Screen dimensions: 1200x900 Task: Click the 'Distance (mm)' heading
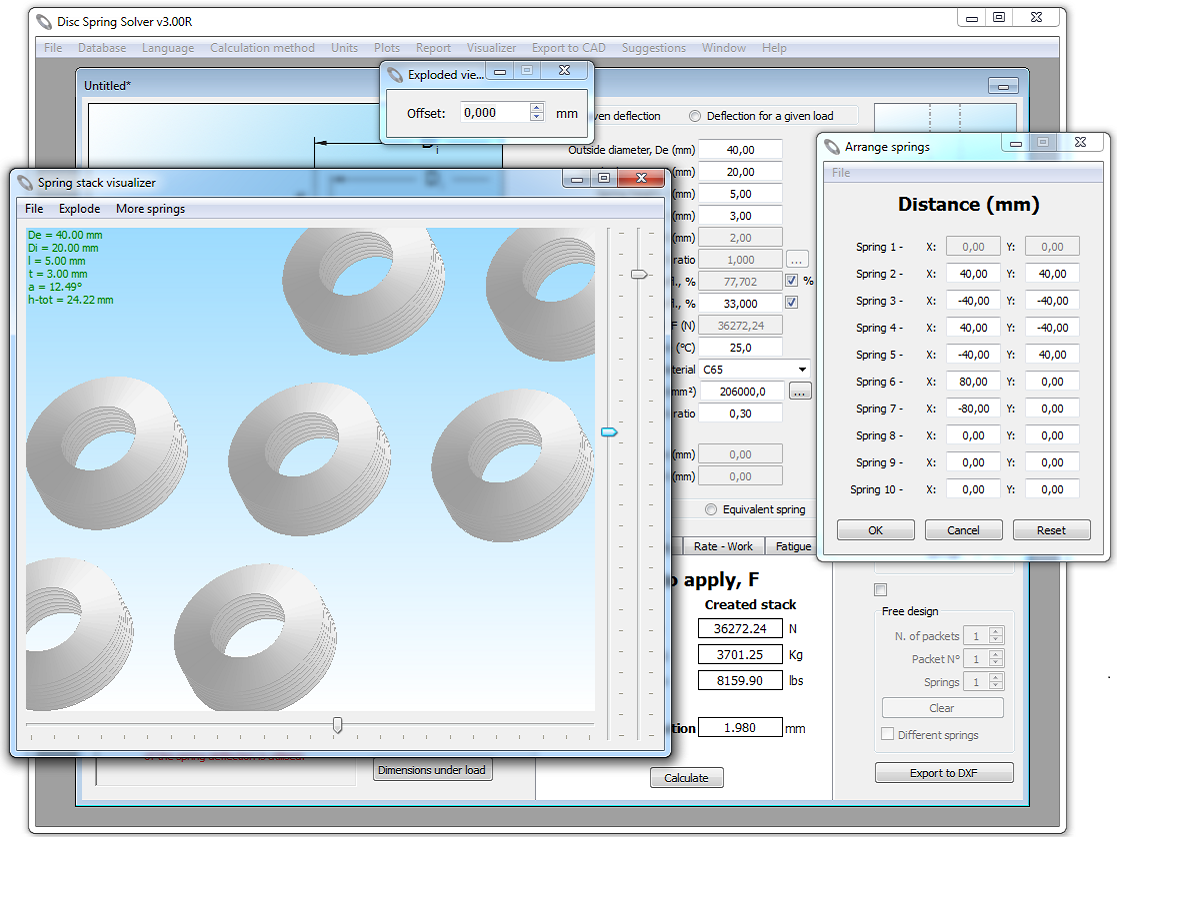[968, 204]
